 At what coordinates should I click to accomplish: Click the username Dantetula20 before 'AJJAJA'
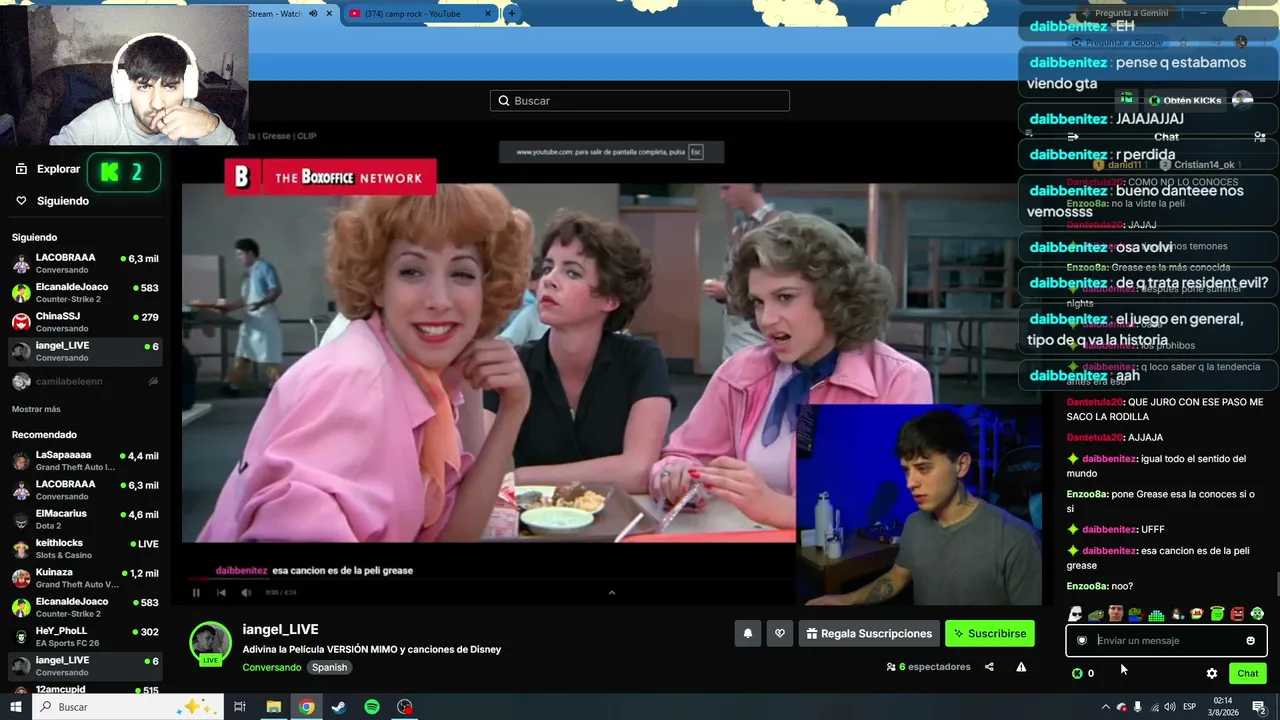[x=1095, y=437]
